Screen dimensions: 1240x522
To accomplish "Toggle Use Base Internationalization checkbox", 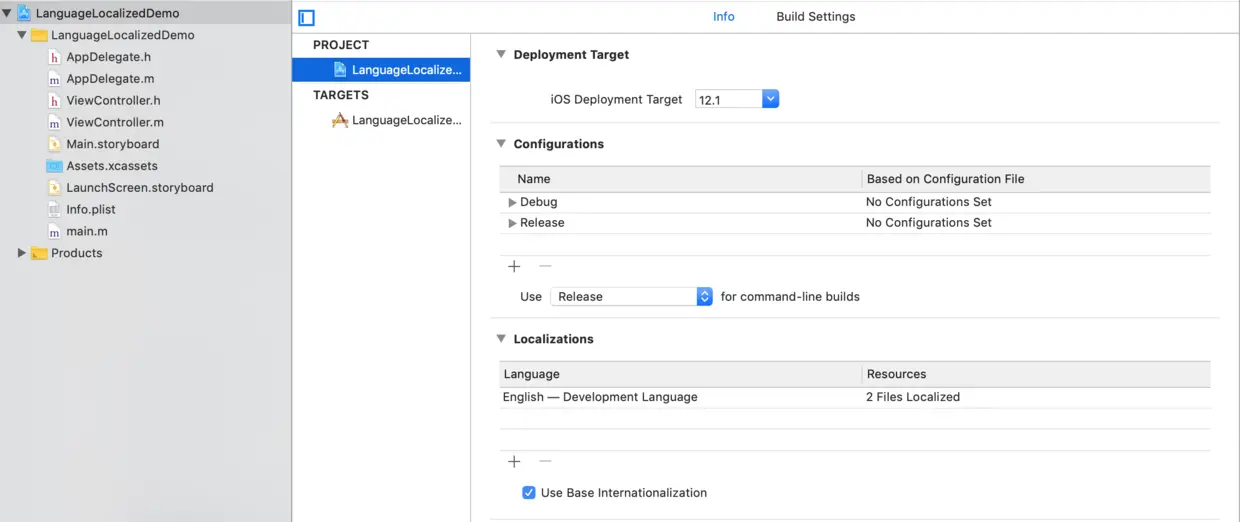I will click(x=529, y=493).
